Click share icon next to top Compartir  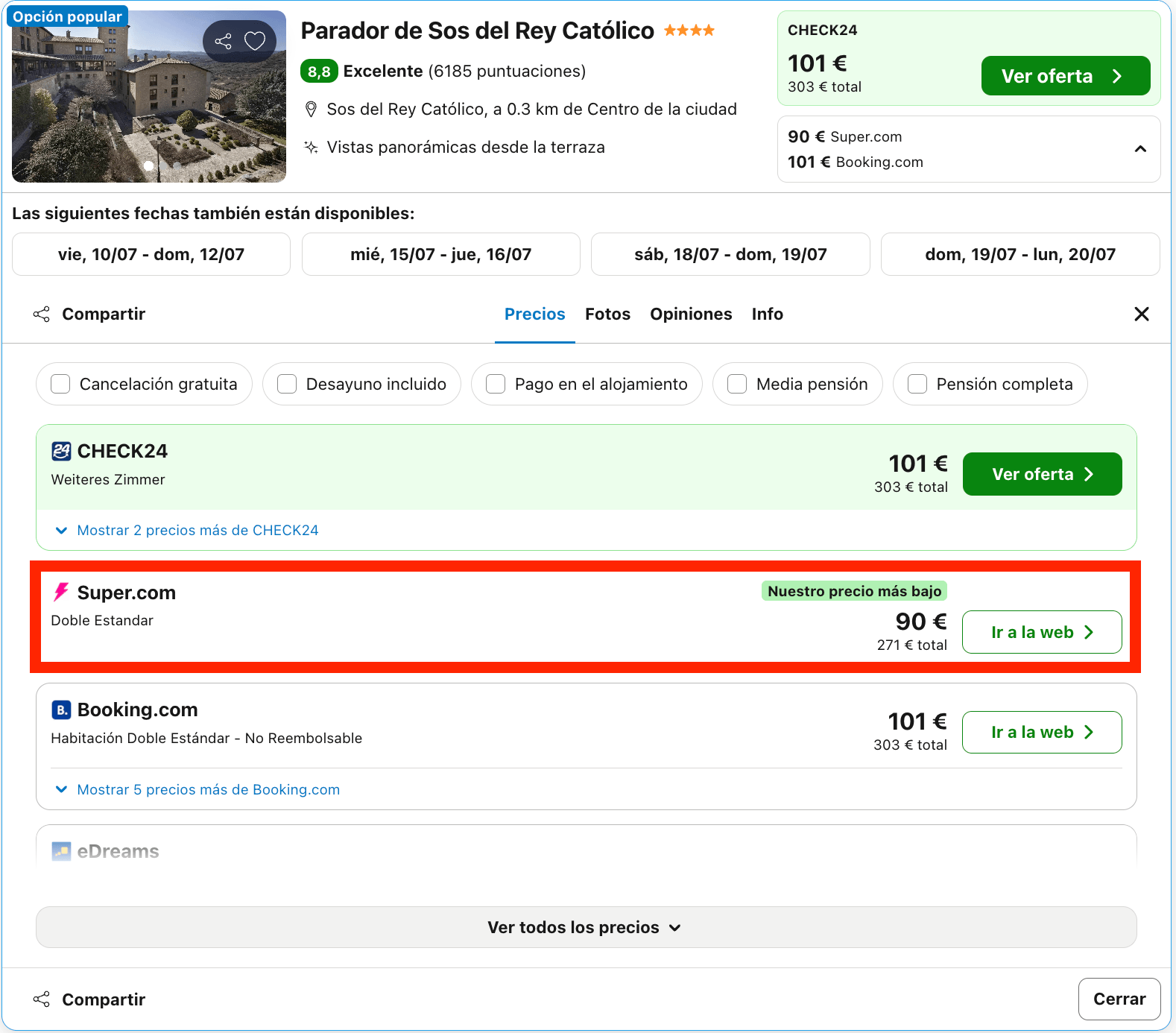click(42, 314)
